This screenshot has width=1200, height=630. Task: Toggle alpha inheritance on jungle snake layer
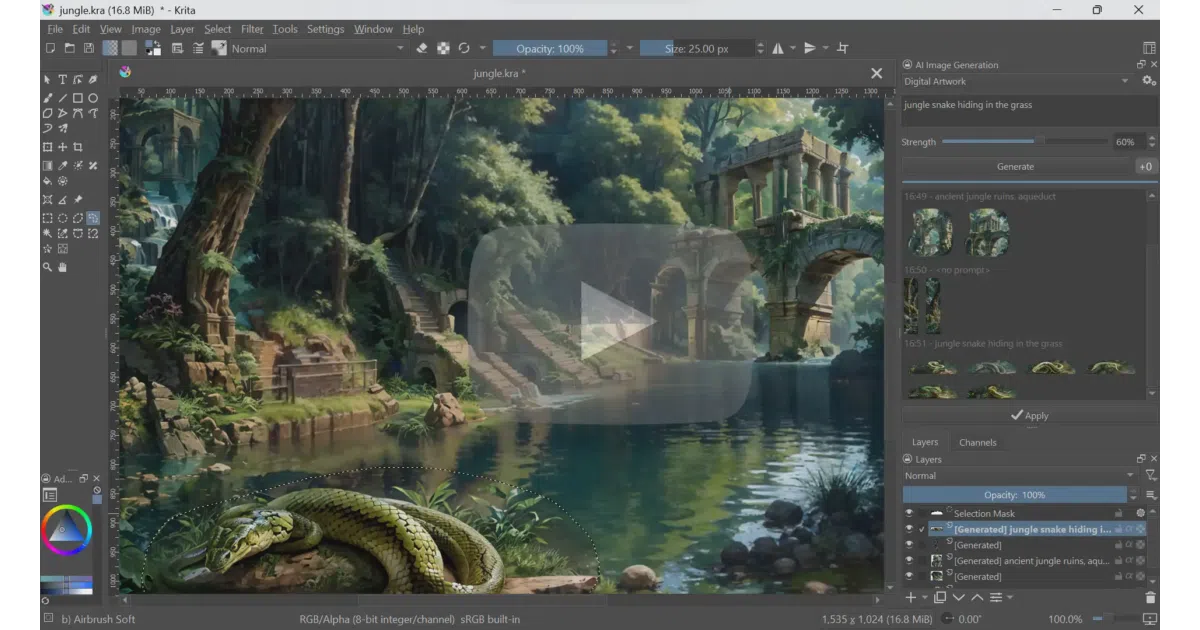point(1129,529)
